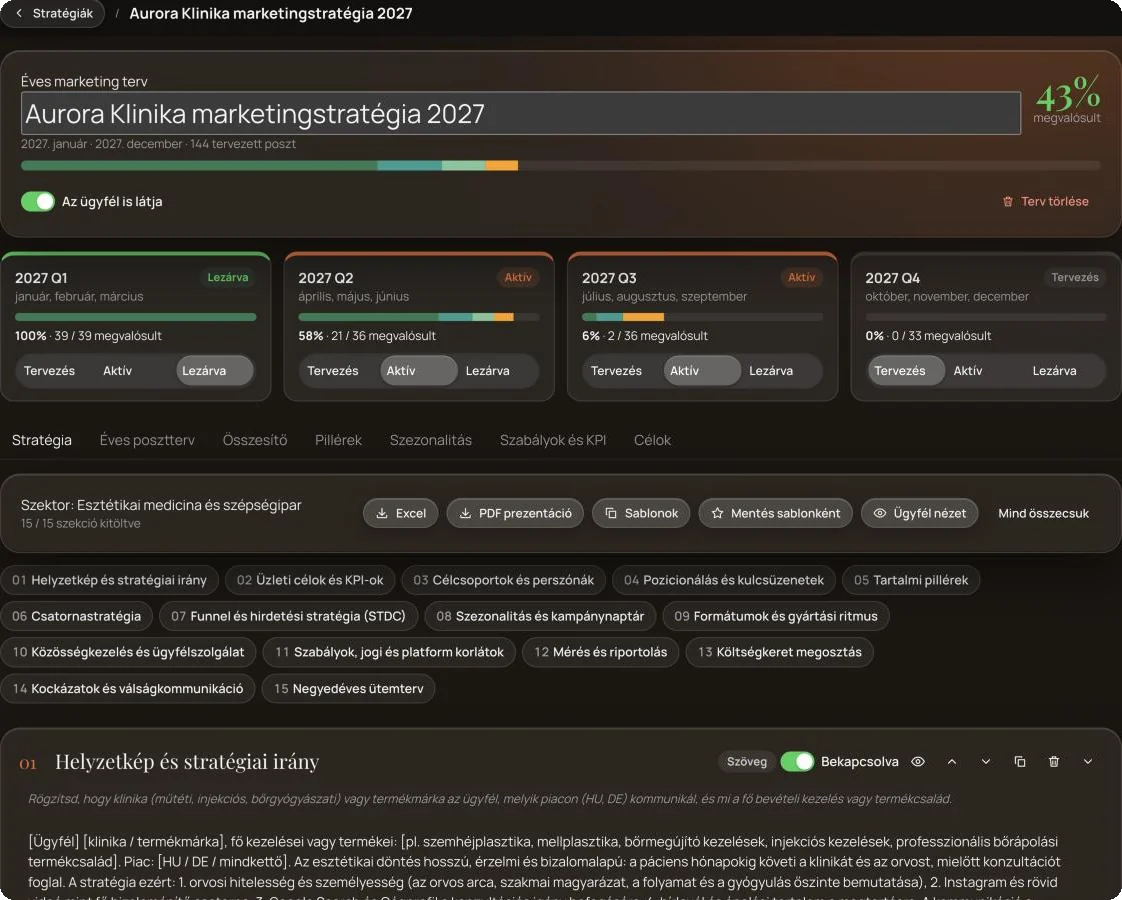The width and height of the screenshot is (1122, 900).
Task: Toggle section 01 visibility eye icon
Action: pos(918,762)
